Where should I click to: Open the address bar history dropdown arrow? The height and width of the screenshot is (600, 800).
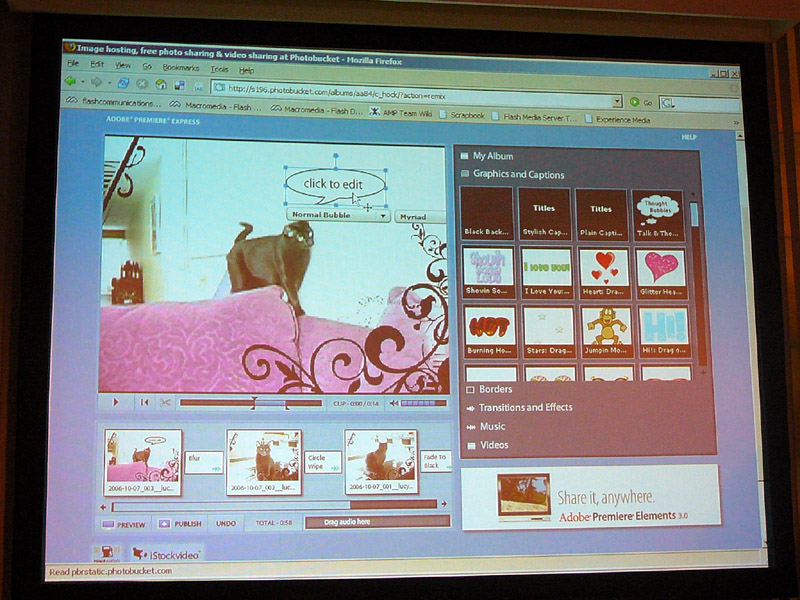tap(617, 101)
